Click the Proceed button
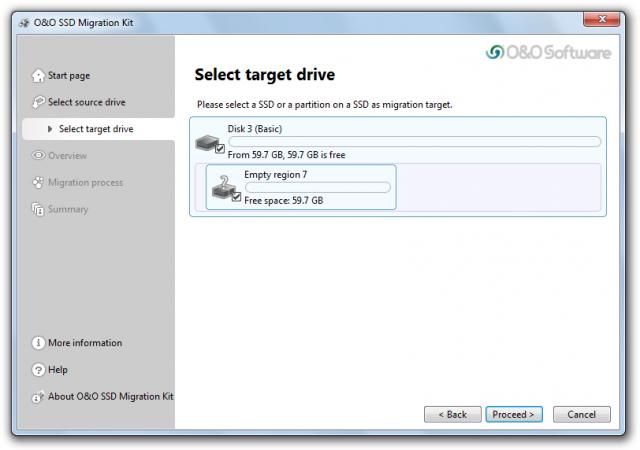The height and width of the screenshot is (450, 640). tap(514, 414)
